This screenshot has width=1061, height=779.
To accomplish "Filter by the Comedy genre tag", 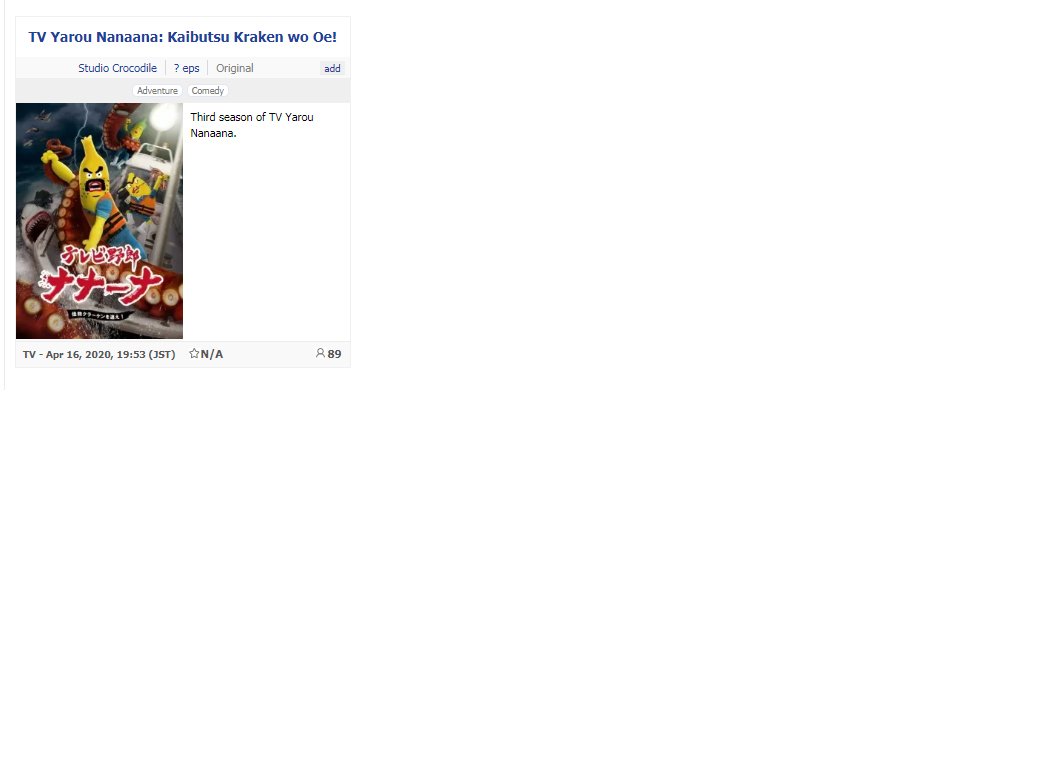I will (208, 91).
